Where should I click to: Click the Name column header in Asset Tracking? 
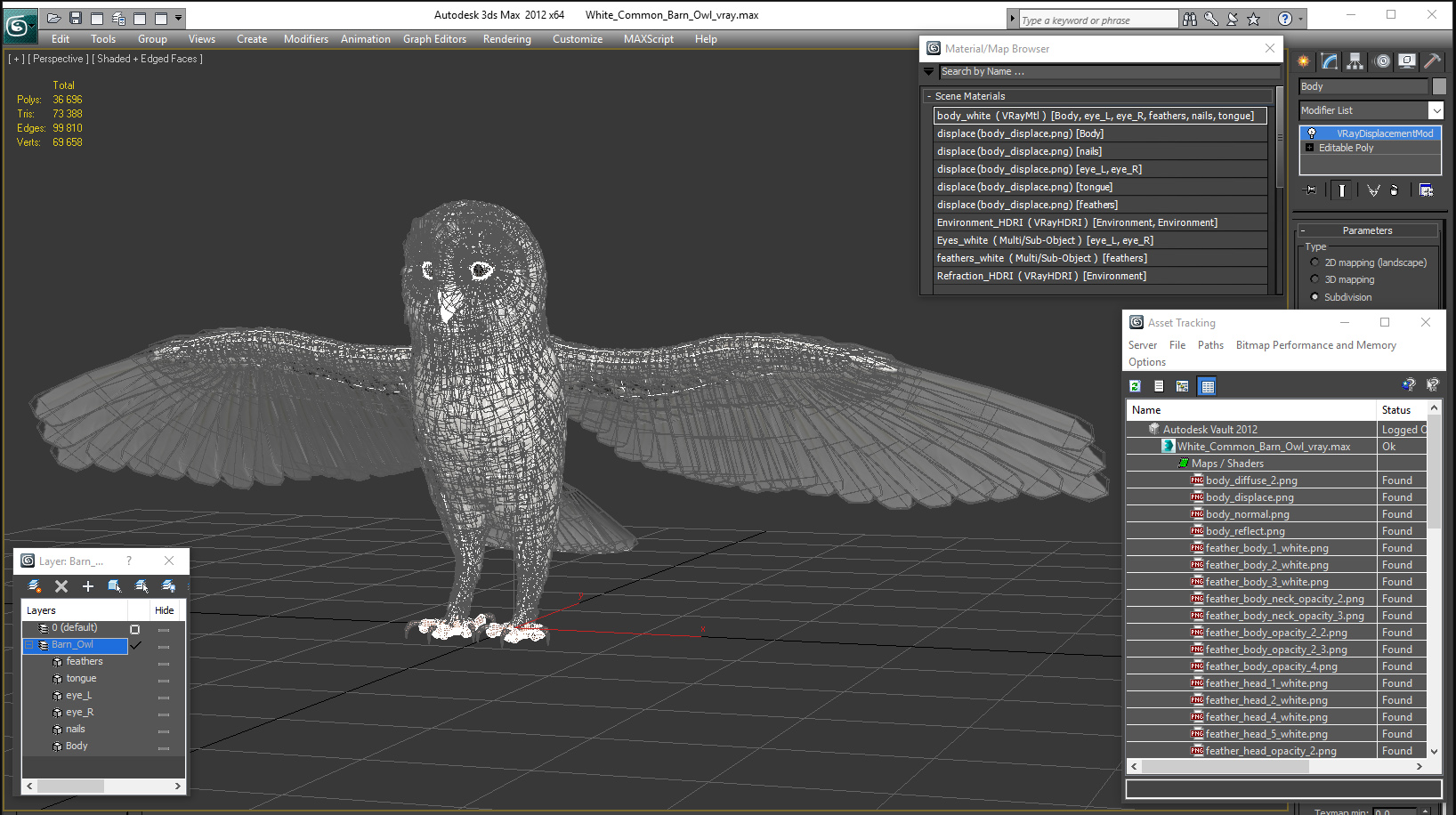click(1251, 410)
